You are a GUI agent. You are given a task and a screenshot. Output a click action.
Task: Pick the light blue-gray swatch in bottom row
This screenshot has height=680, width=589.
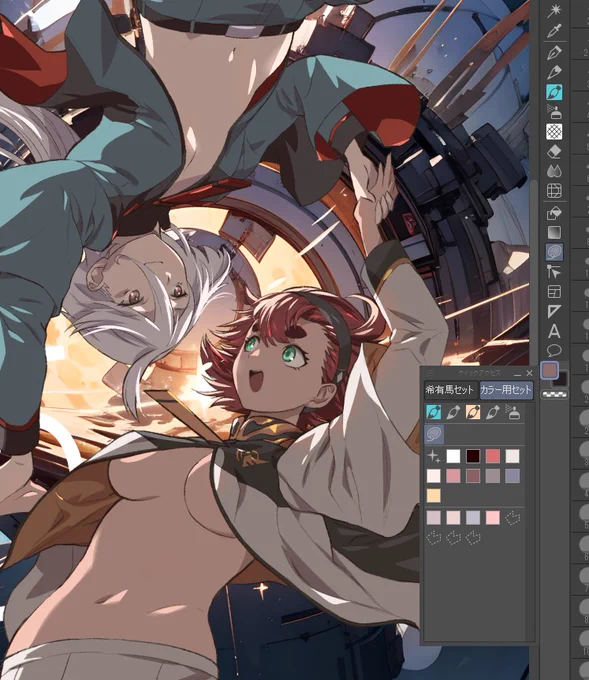(473, 517)
